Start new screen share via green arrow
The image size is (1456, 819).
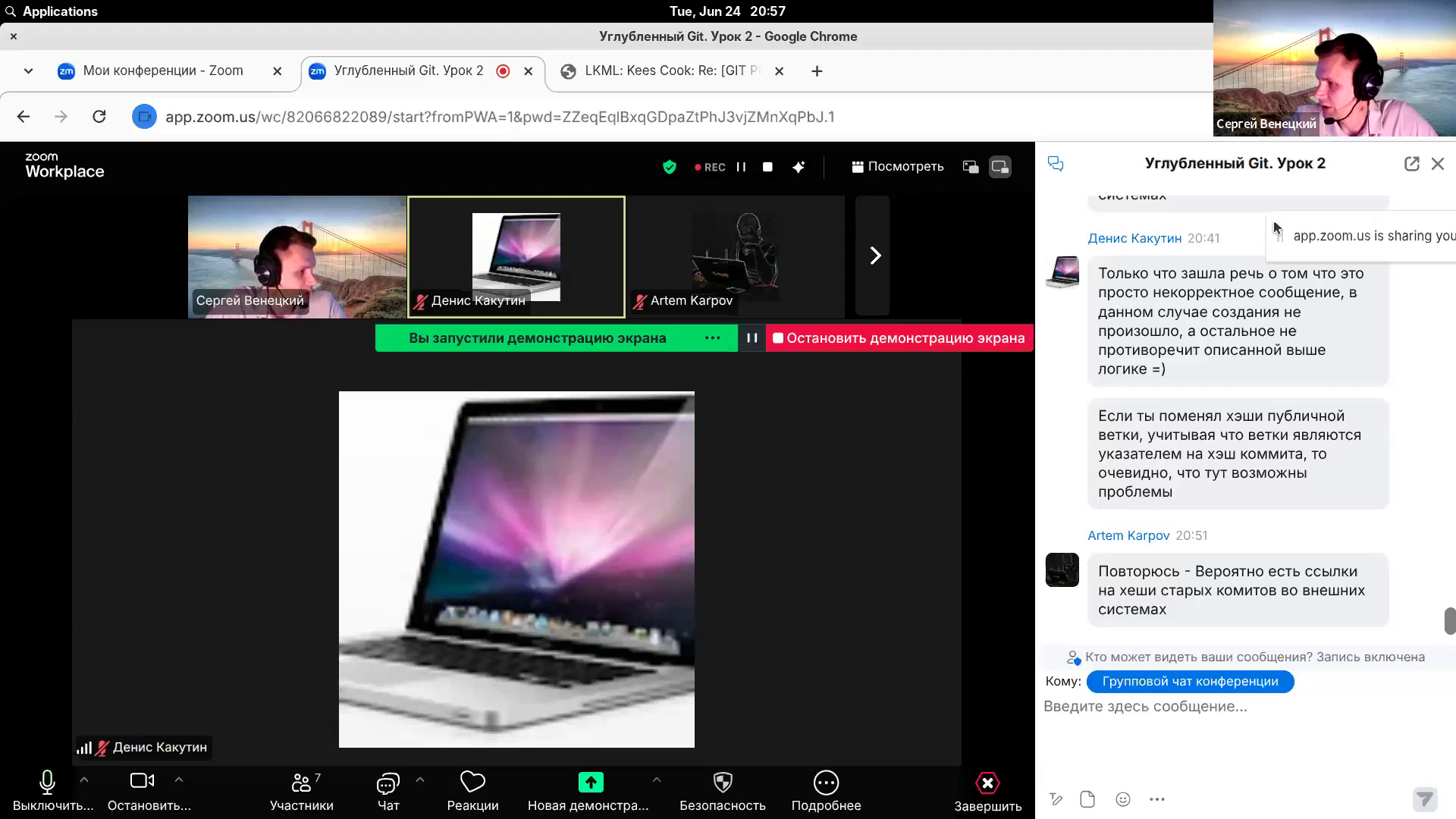pos(591,783)
